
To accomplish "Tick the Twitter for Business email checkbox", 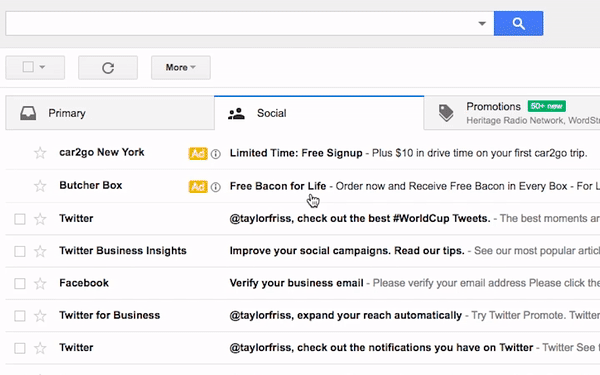I will 20,316.
